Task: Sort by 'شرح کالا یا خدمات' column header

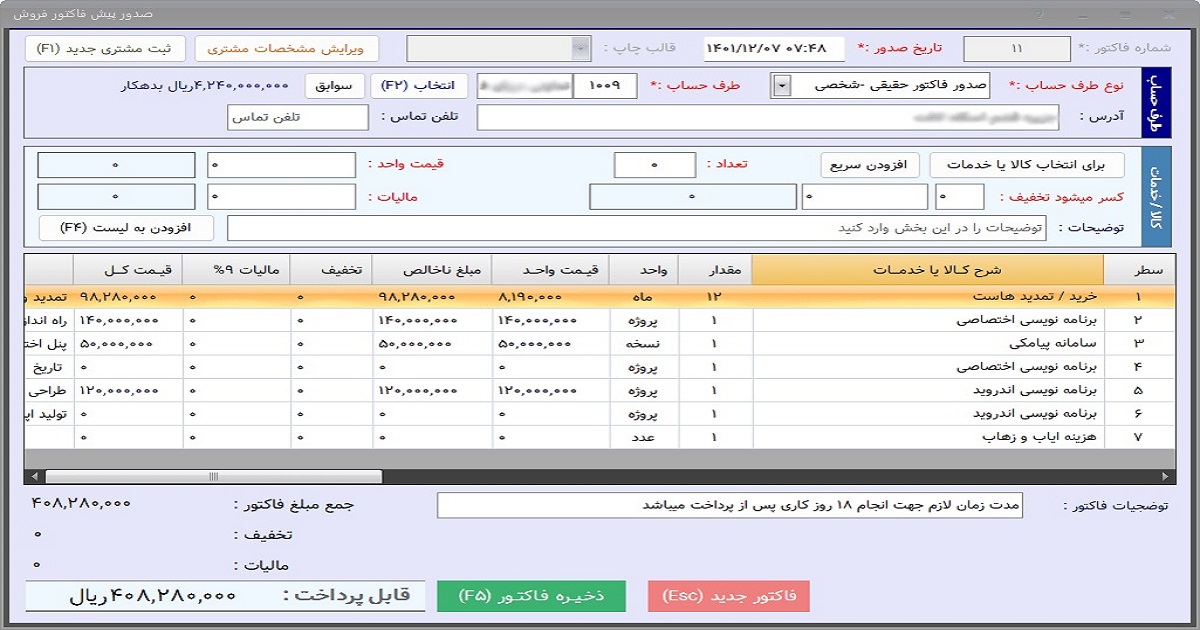Action: [927, 270]
